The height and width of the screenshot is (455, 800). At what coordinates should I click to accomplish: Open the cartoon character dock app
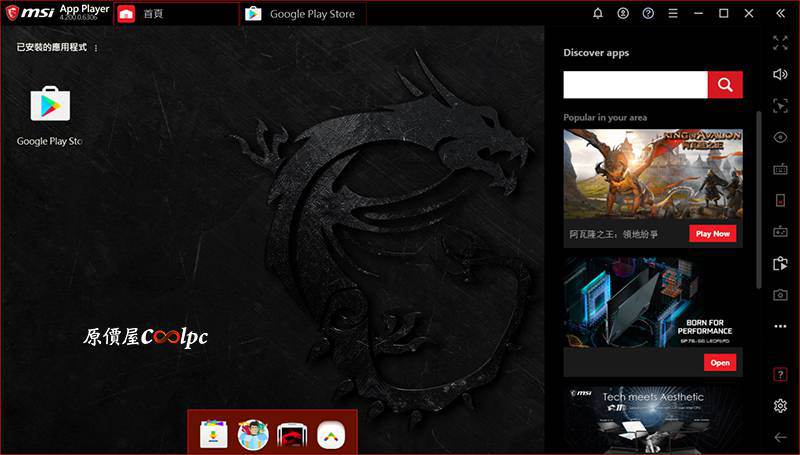253,435
